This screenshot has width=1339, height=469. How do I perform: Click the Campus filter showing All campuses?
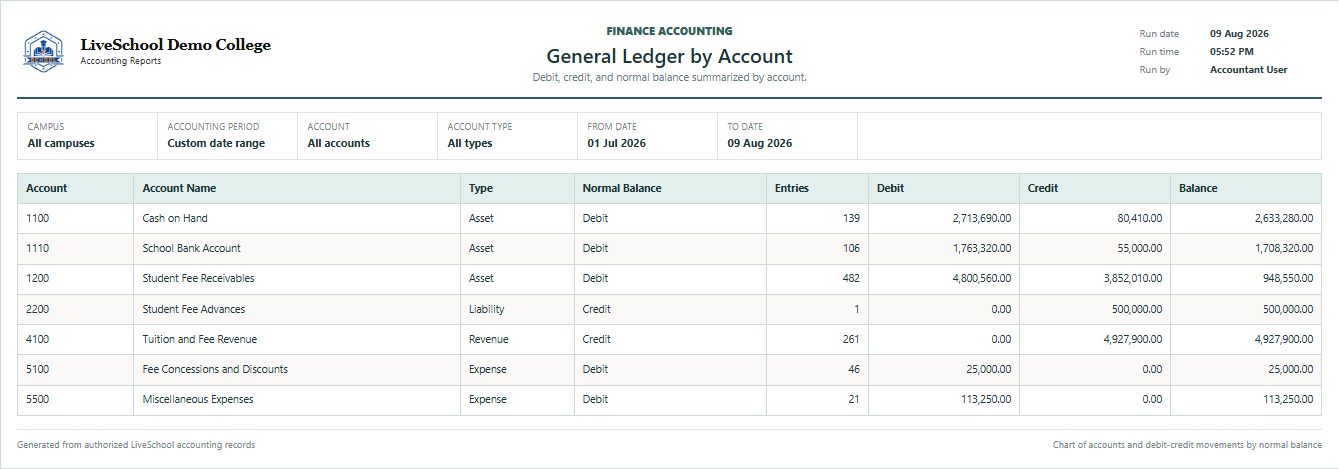pyautogui.click(x=87, y=136)
